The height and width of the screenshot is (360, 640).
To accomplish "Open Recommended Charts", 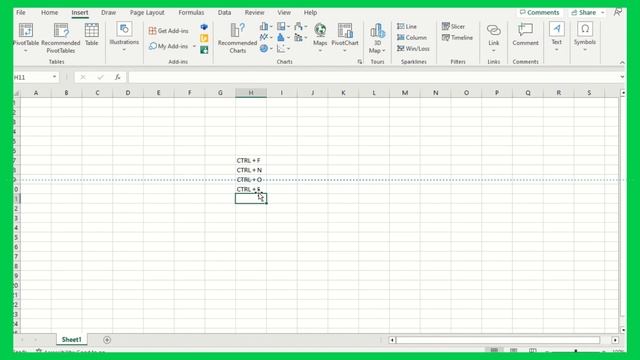I will (238, 38).
